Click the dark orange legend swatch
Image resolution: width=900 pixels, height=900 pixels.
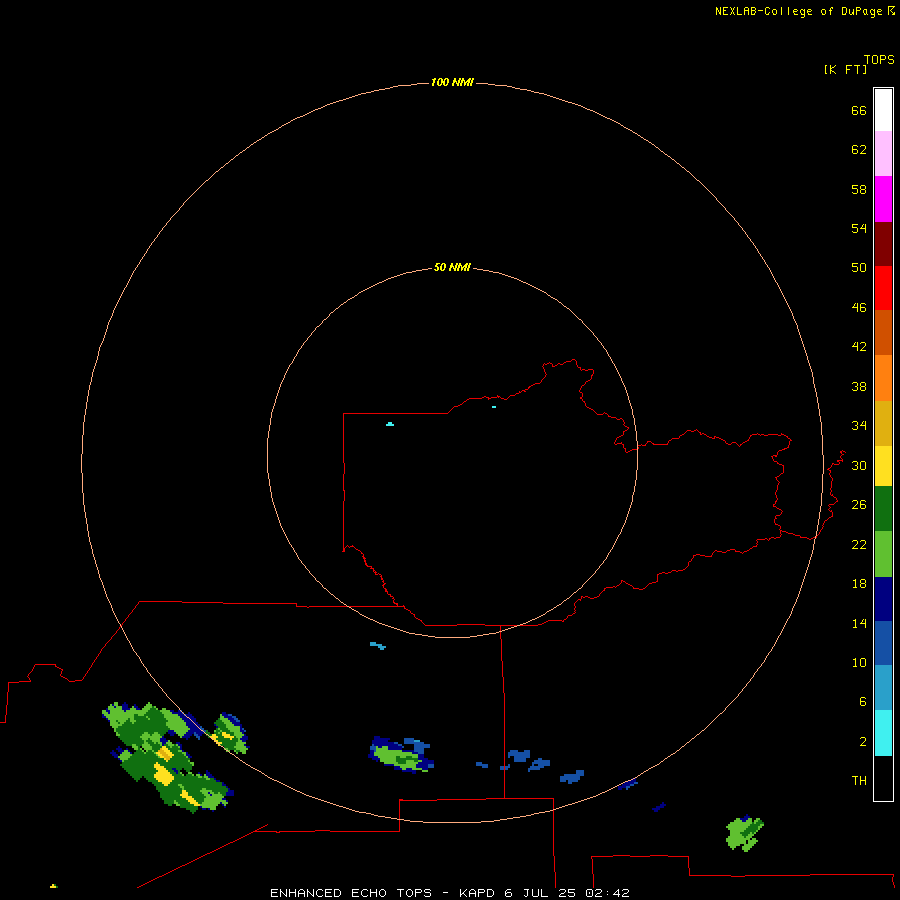(x=883, y=333)
